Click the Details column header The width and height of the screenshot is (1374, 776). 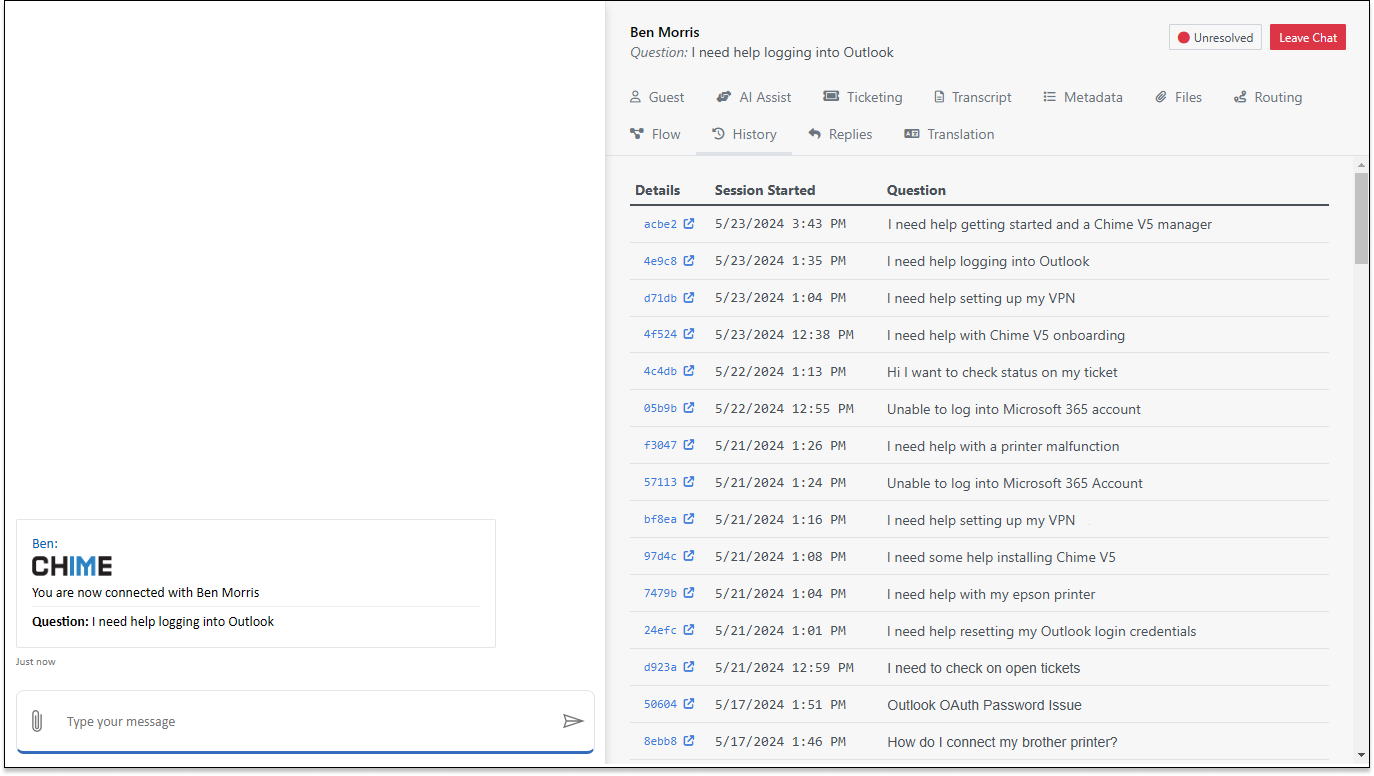pos(657,190)
